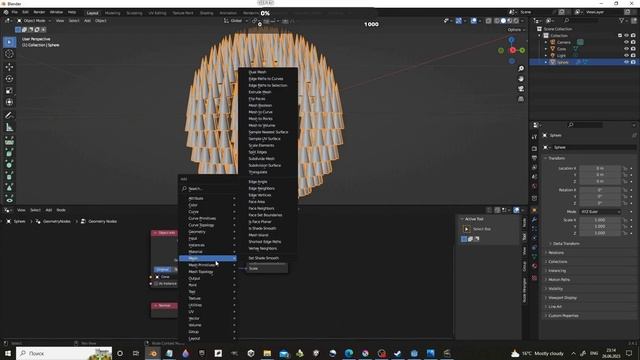Hide the Sphere object in outliner
Viewport: 640px width, 360px height.
pyautogui.click(x=626, y=62)
